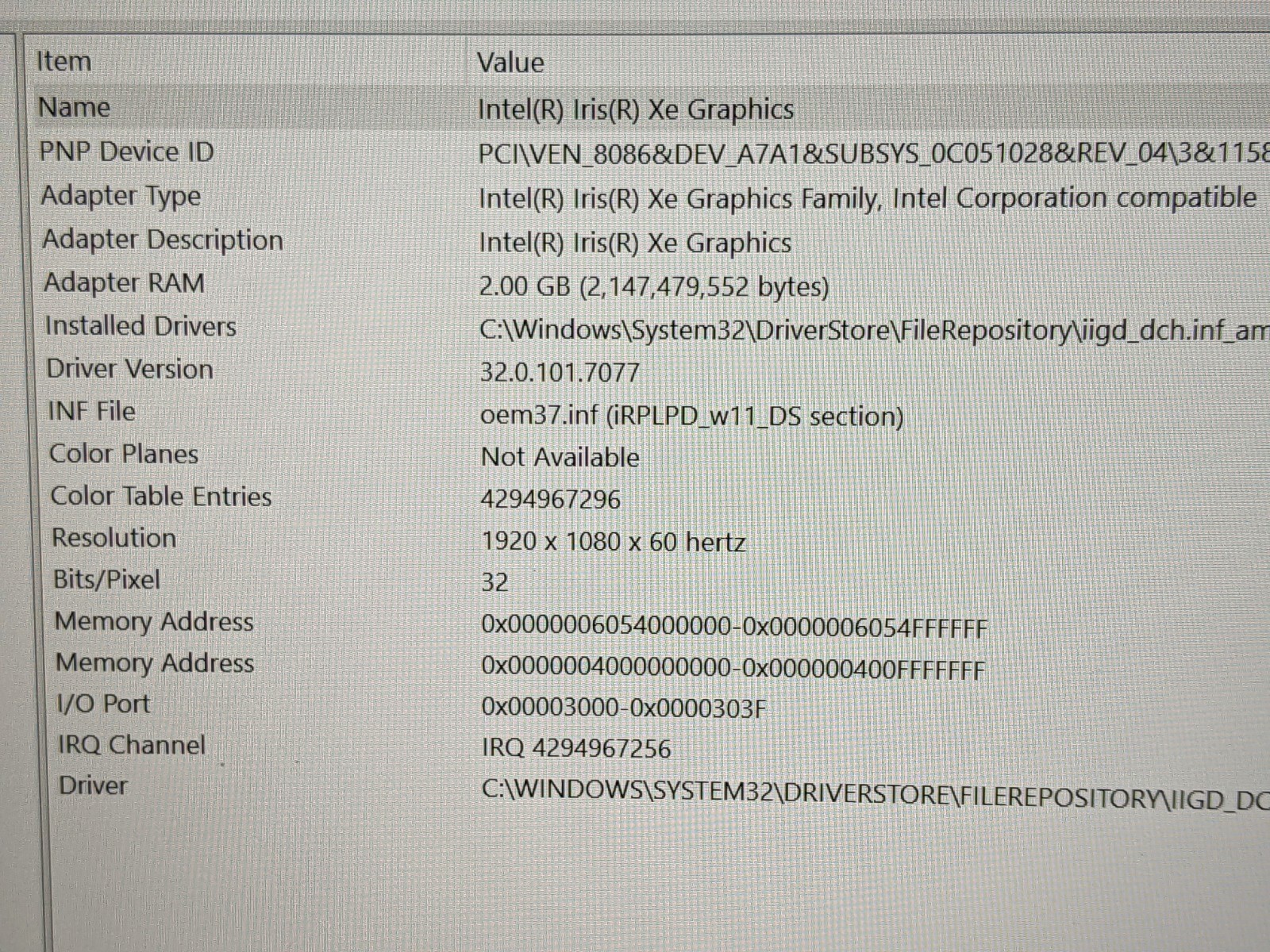
Task: Click the 0x0000004000000000 address range value
Action: [733, 669]
